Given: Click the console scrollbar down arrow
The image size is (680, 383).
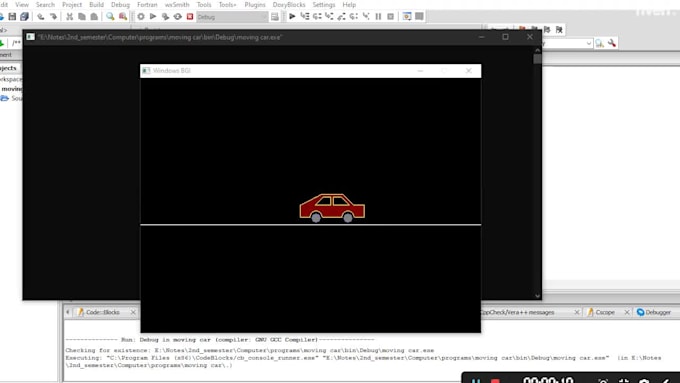Looking at the screenshot, I should [x=537, y=296].
